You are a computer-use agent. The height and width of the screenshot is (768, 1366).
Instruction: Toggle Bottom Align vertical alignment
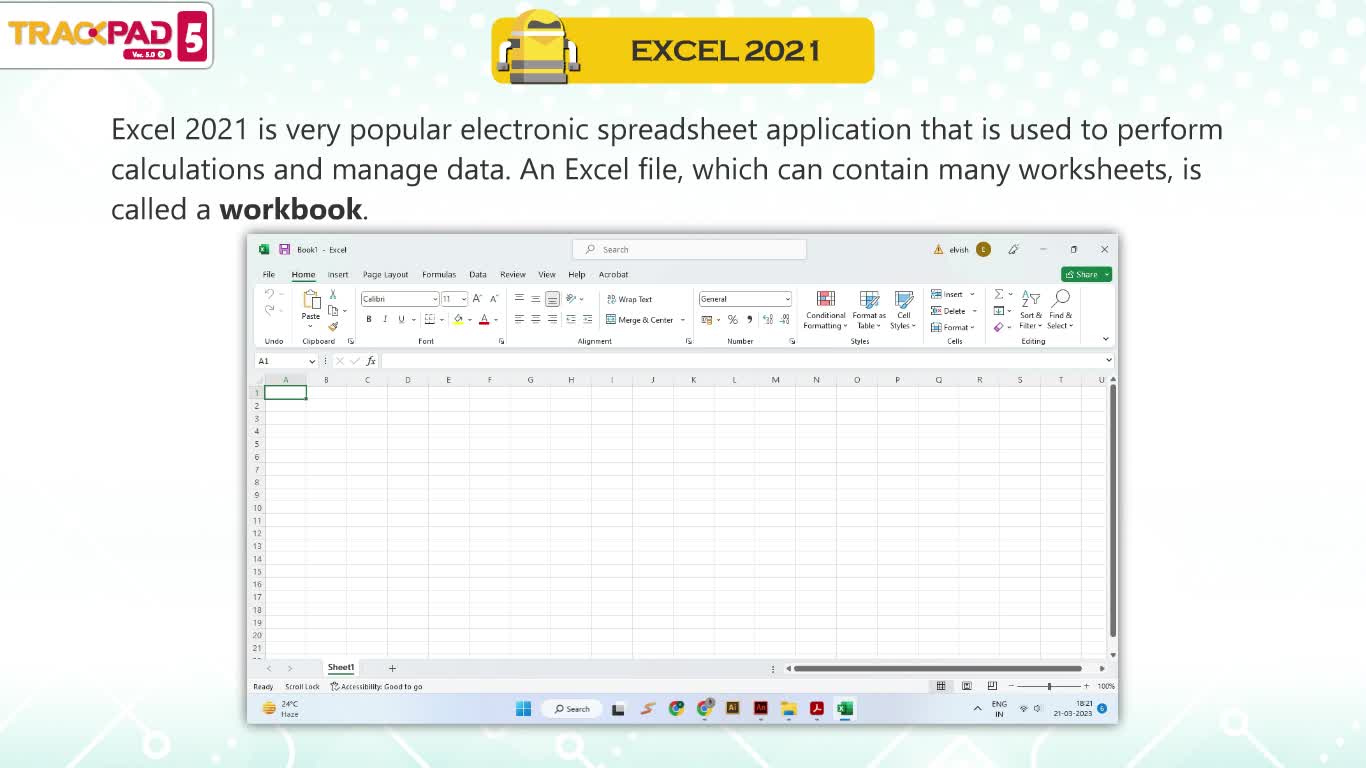coord(552,299)
